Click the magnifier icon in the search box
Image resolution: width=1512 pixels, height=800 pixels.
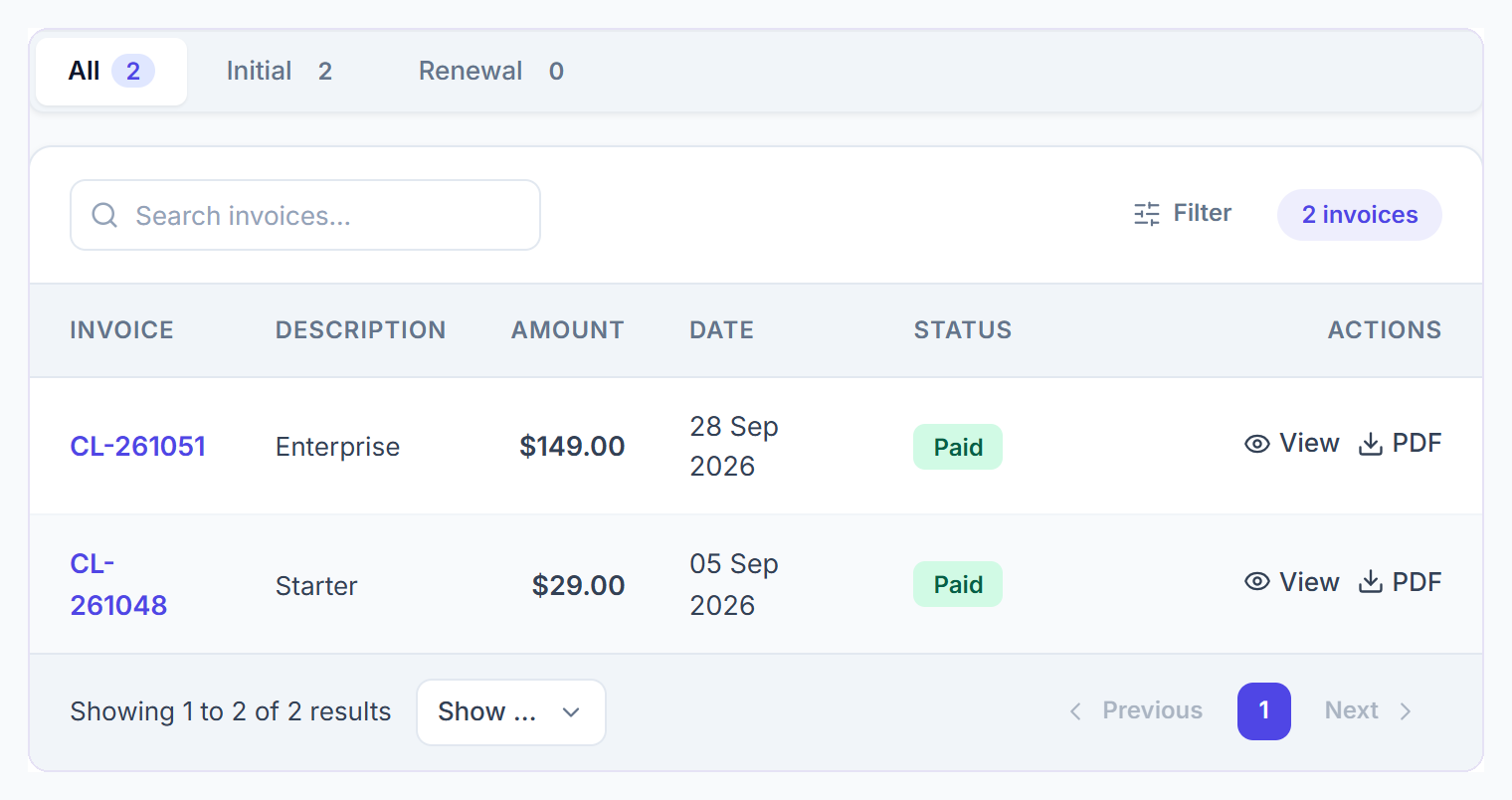(x=104, y=215)
